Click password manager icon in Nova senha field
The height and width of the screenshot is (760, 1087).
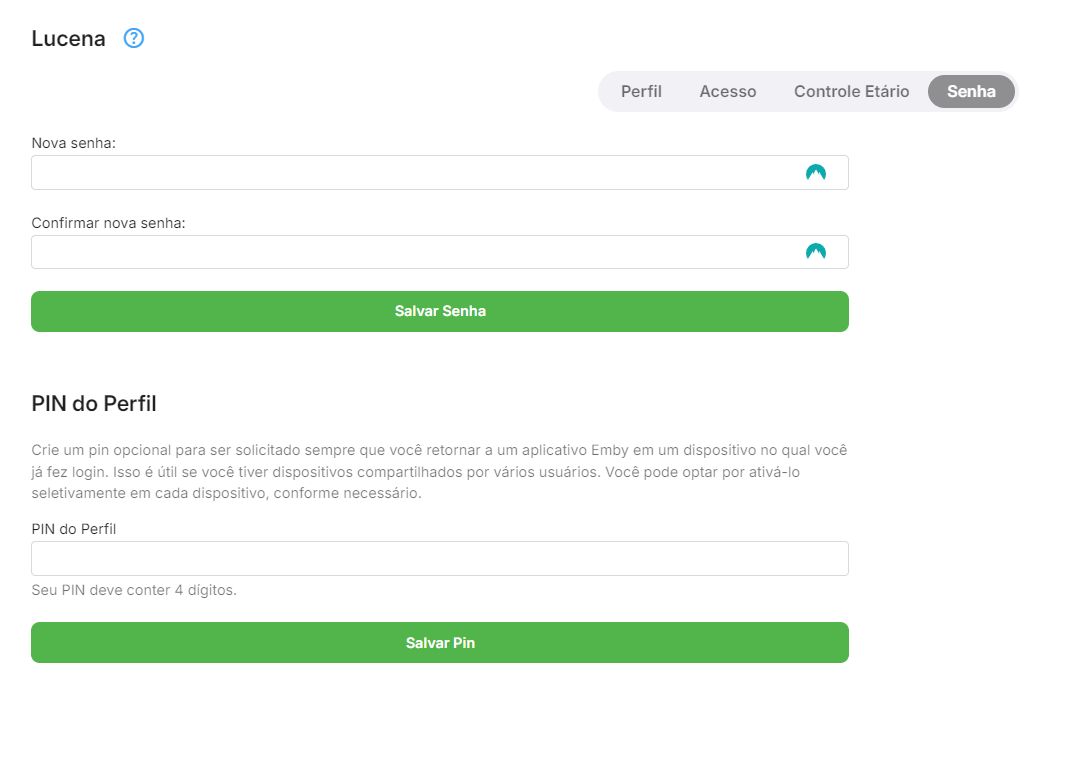point(816,173)
